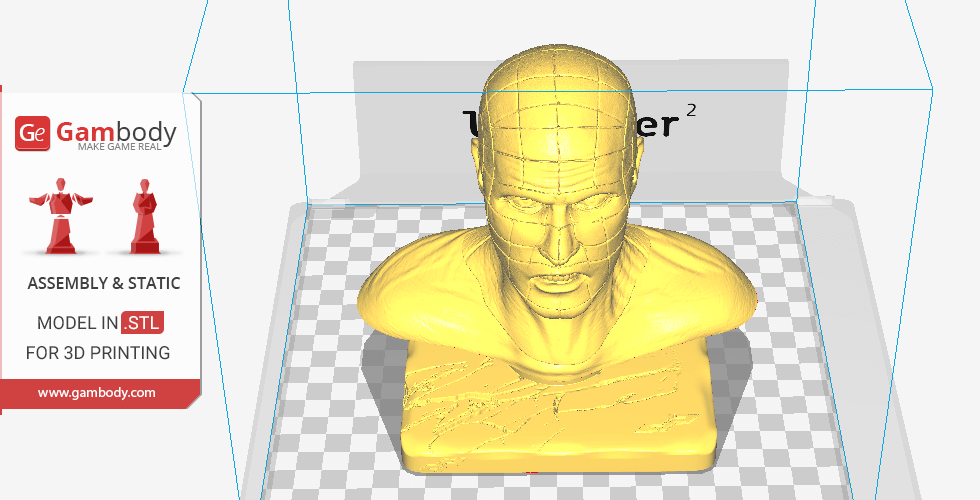This screenshot has width=980, height=500.
Task: Click the Gambody brand name text
Action: pyautogui.click(x=116, y=131)
